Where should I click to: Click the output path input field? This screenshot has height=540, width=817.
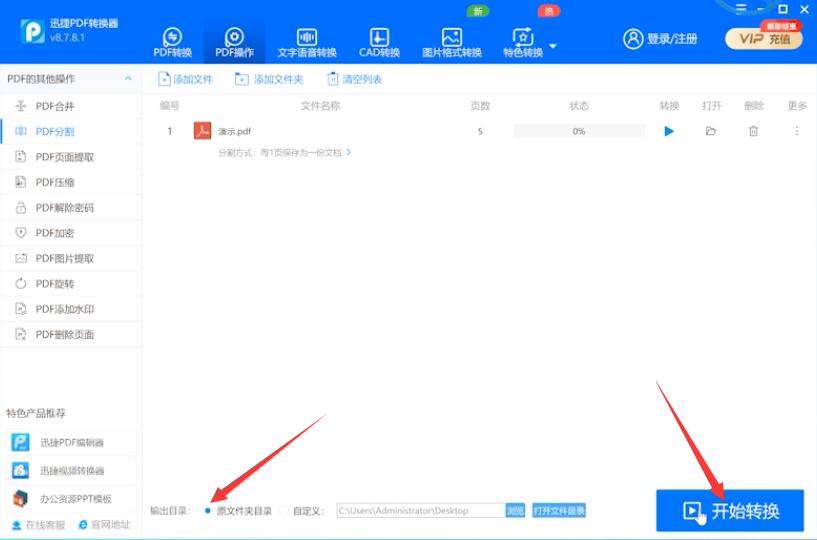coord(421,511)
